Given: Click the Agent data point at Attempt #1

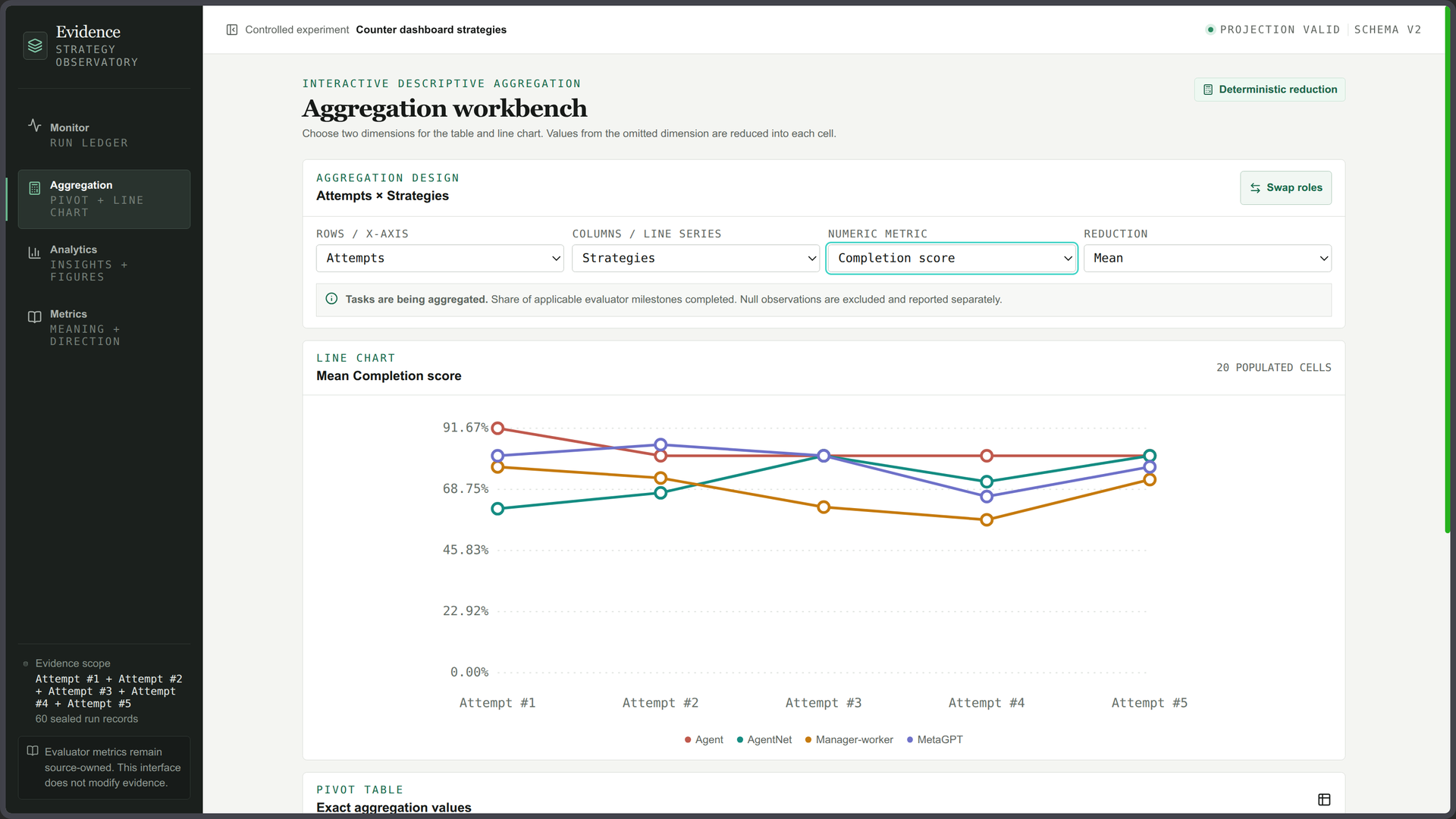Looking at the screenshot, I should tap(497, 428).
